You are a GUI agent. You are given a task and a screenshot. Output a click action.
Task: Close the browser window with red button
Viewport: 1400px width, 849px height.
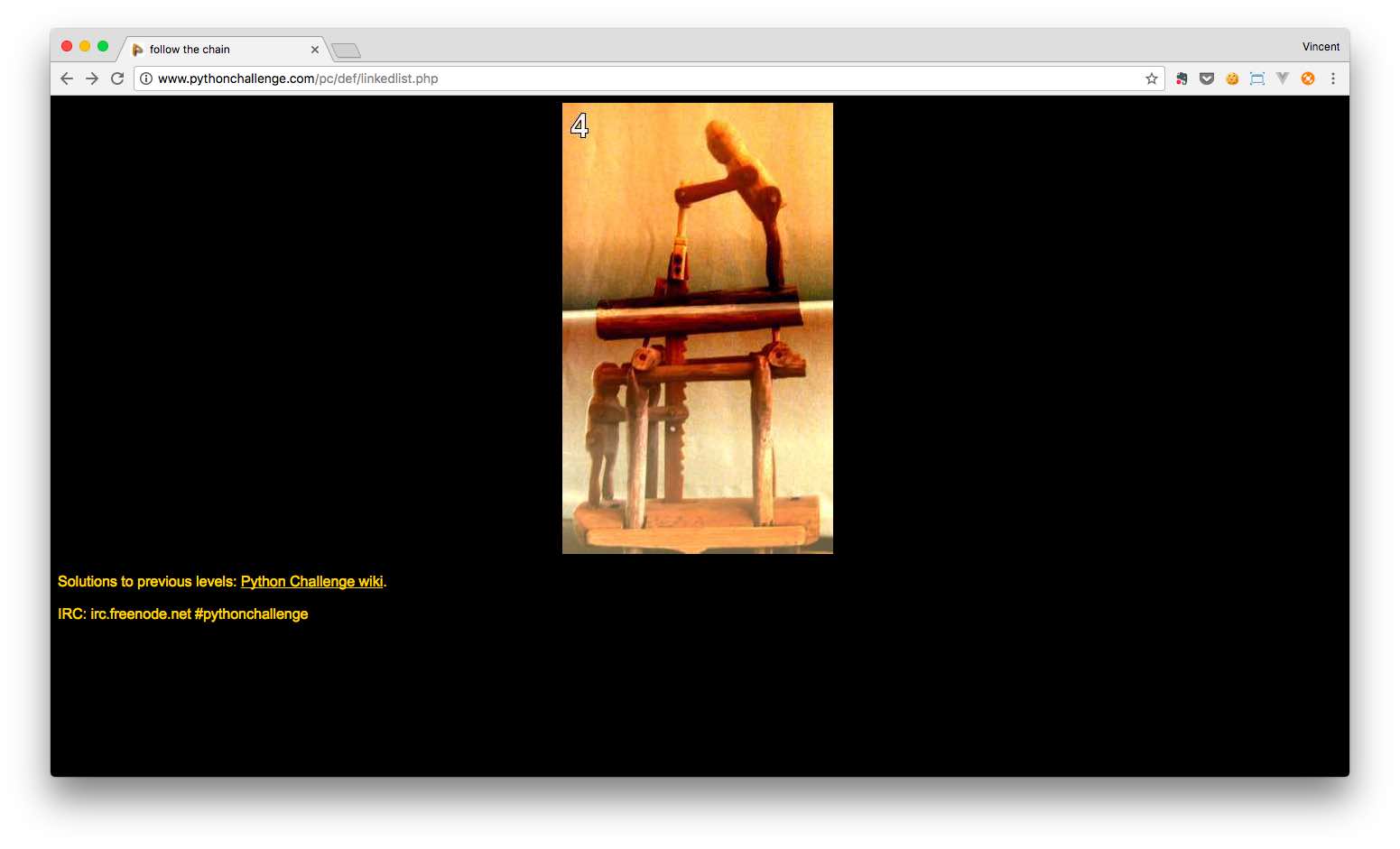[67, 46]
